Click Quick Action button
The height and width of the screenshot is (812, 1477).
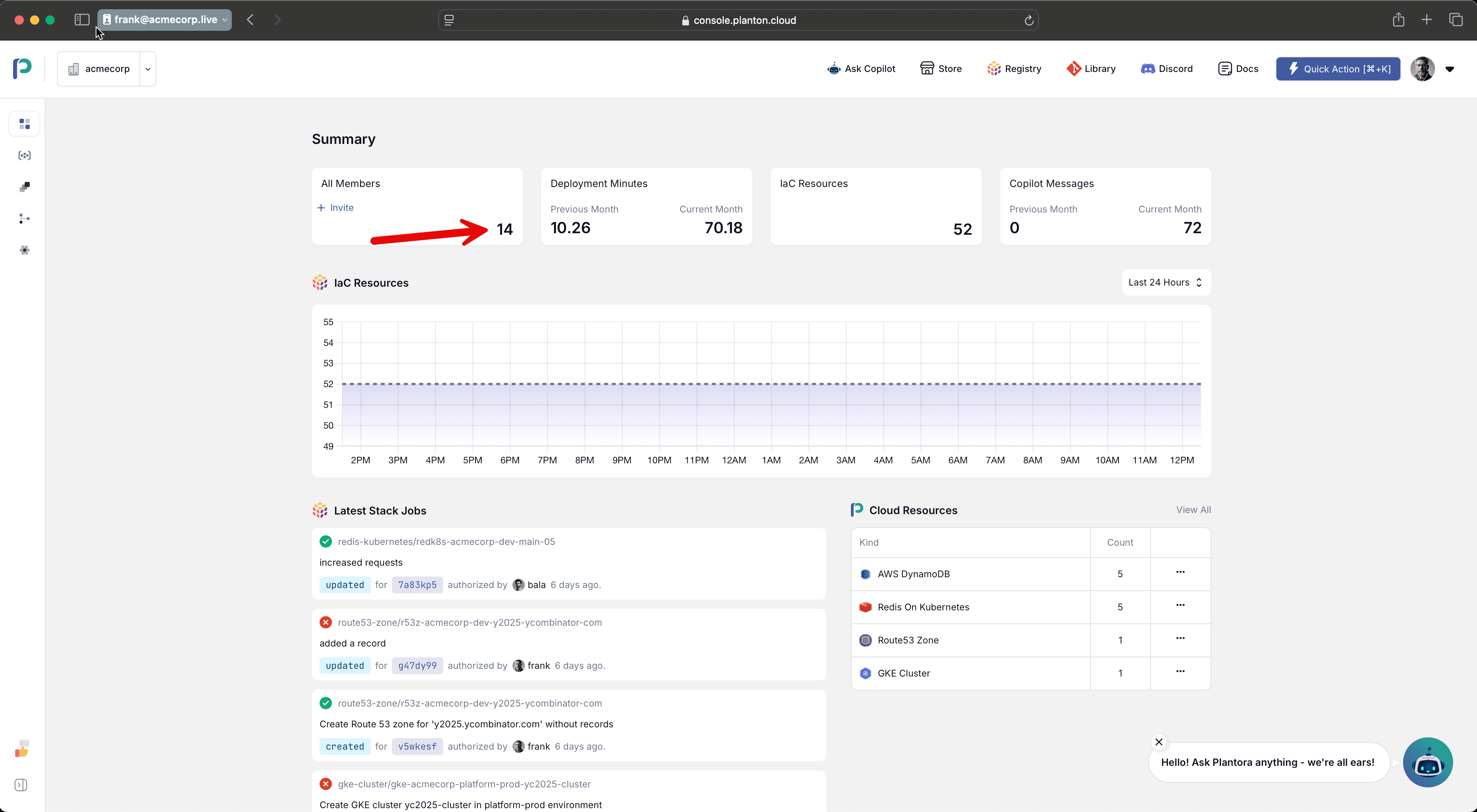(1338, 69)
